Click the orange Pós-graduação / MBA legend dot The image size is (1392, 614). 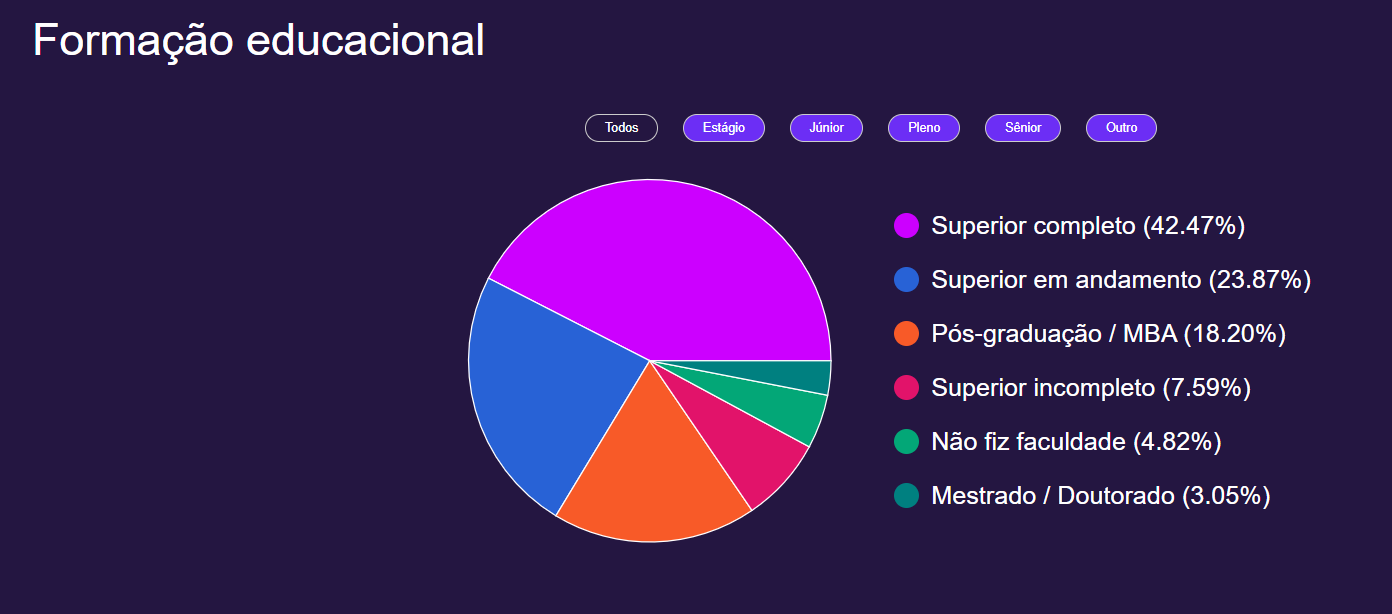(906, 333)
